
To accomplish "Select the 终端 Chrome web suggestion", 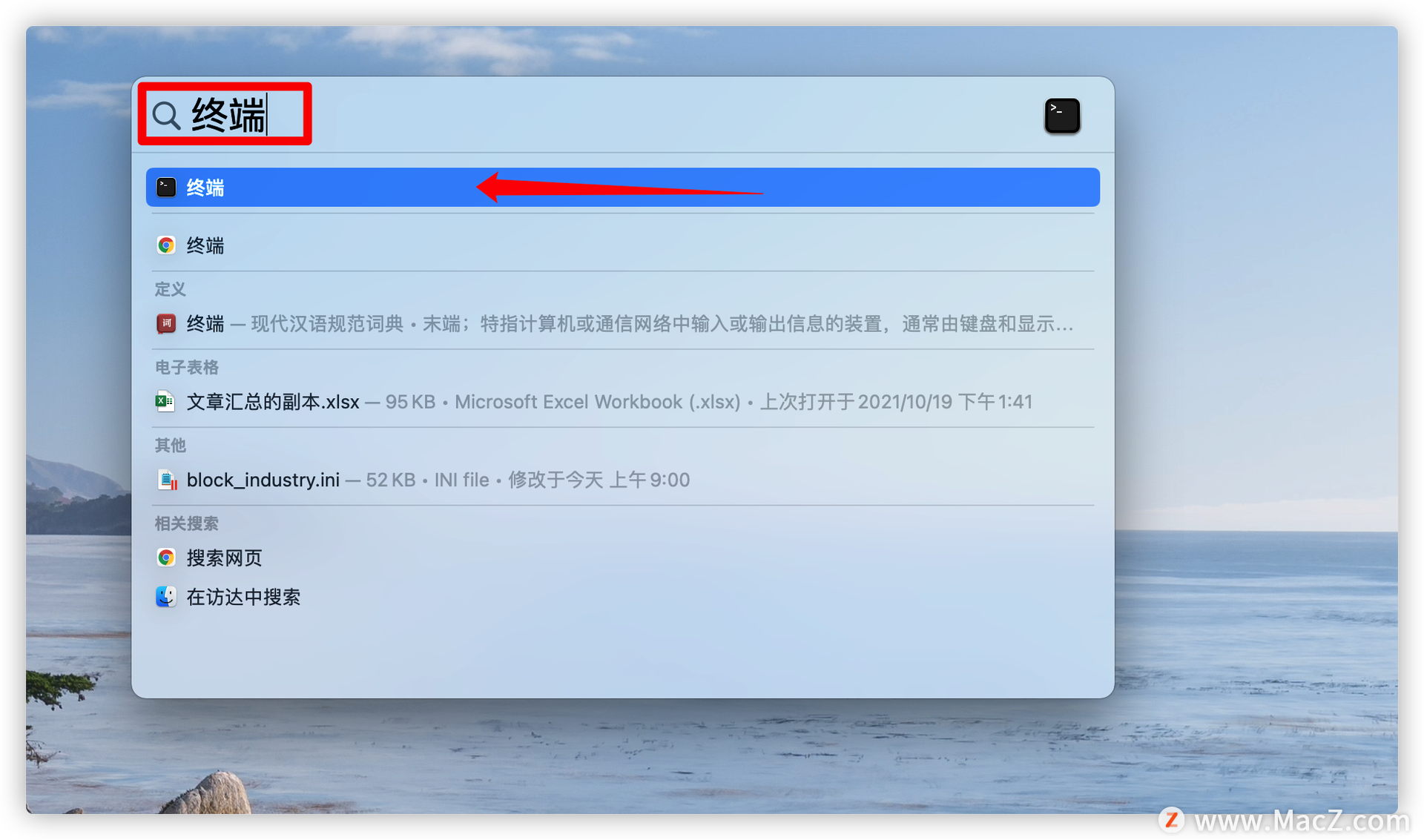I will (x=622, y=245).
